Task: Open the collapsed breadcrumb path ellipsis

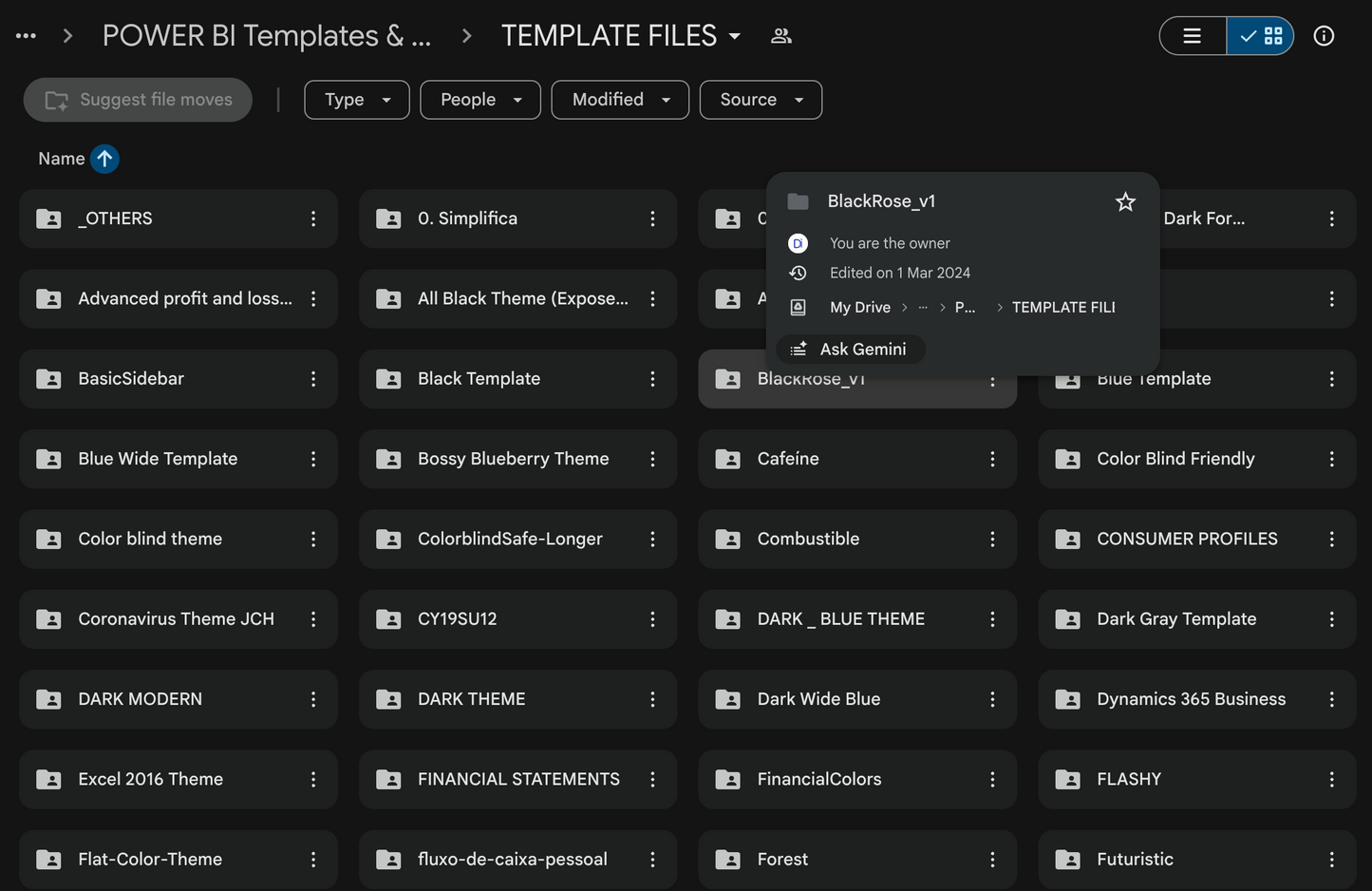Action: tap(26, 36)
